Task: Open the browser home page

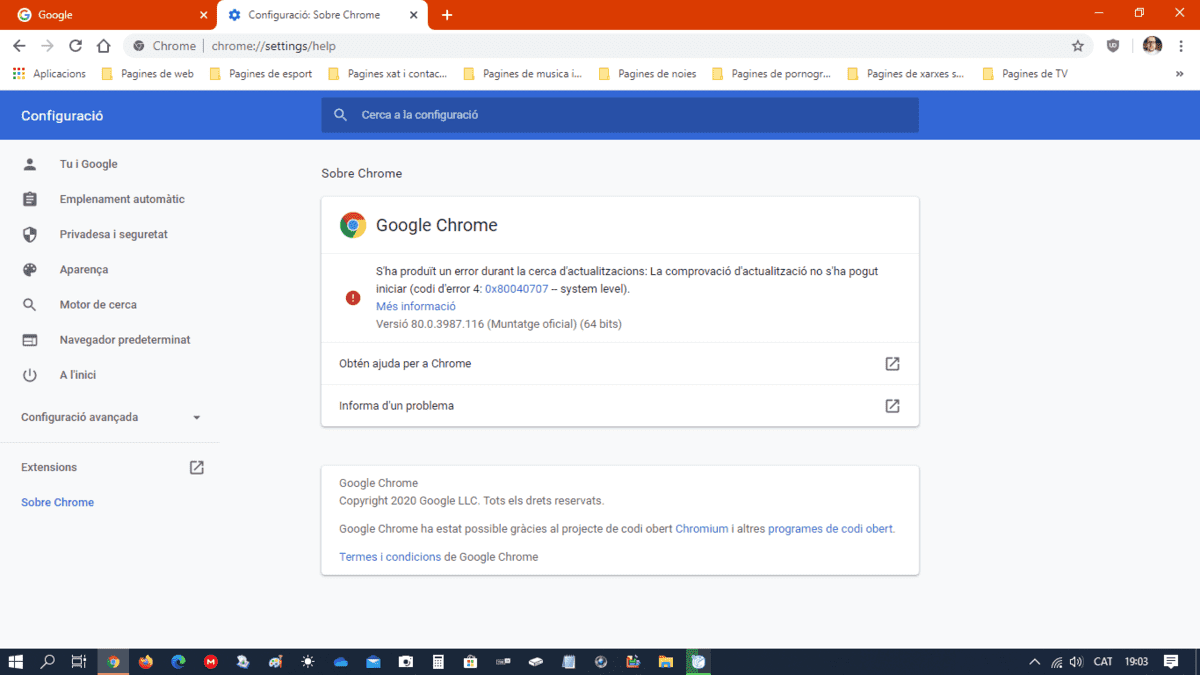Action: (x=103, y=46)
